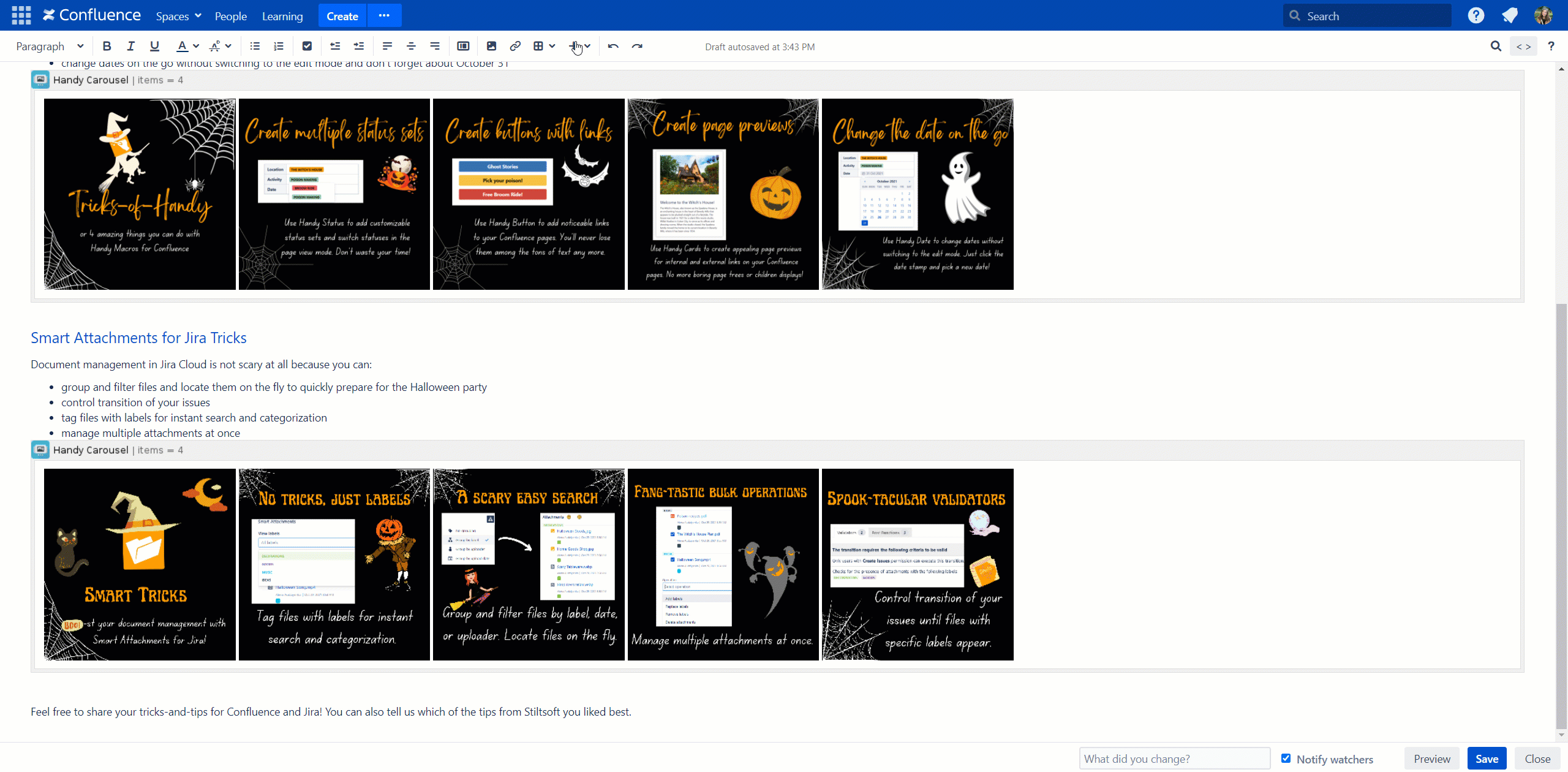Viewport: 1568px width, 772px height.
Task: Click the indent icon
Action: (x=359, y=46)
